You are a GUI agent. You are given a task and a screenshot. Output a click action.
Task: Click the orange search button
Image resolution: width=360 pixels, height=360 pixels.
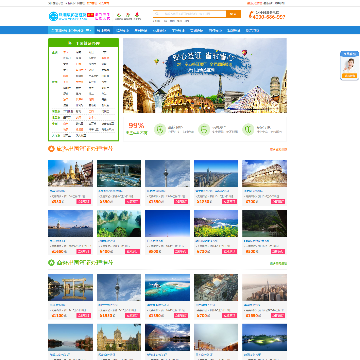click(233, 14)
